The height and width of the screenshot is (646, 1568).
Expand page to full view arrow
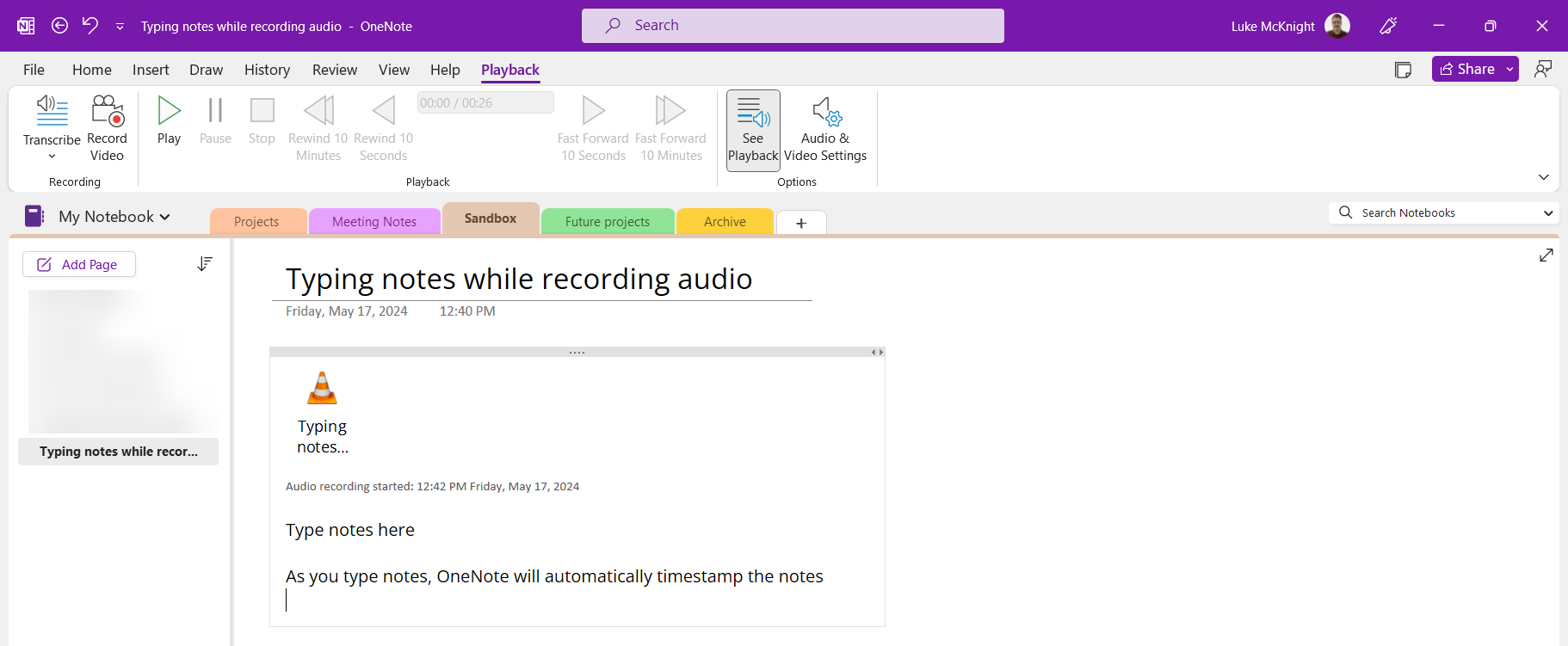[1546, 255]
